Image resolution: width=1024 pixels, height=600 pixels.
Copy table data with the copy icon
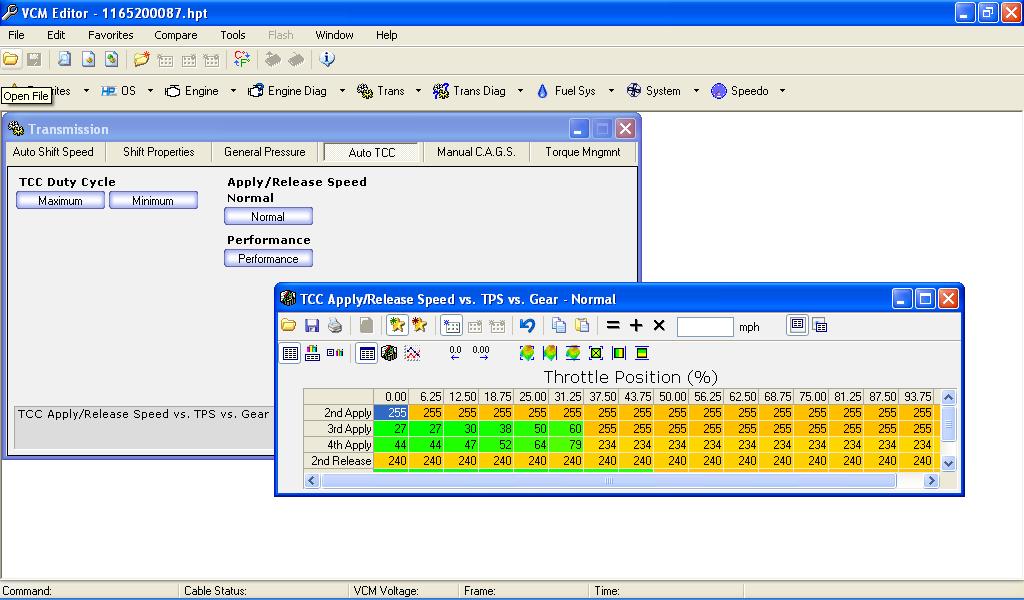click(x=558, y=325)
